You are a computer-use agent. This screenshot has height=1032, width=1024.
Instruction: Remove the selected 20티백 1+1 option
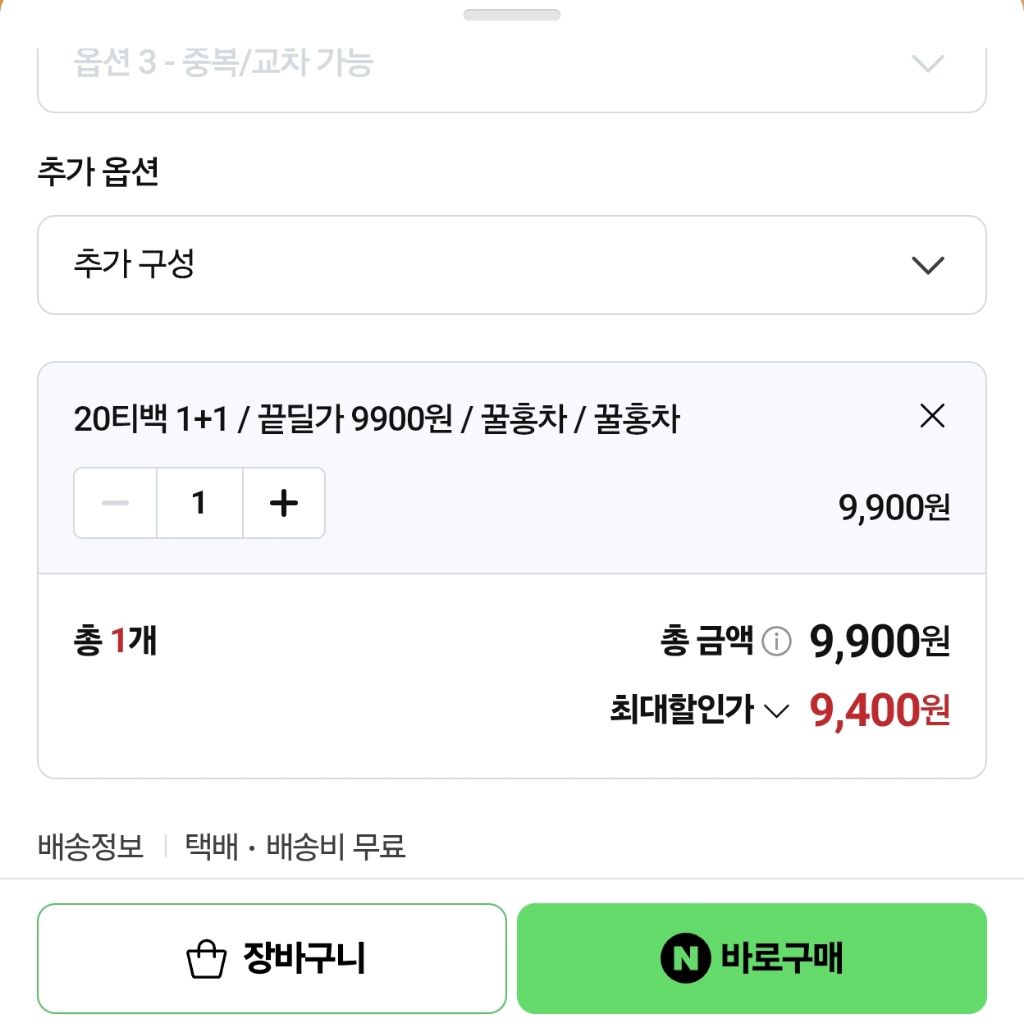[x=932, y=416]
